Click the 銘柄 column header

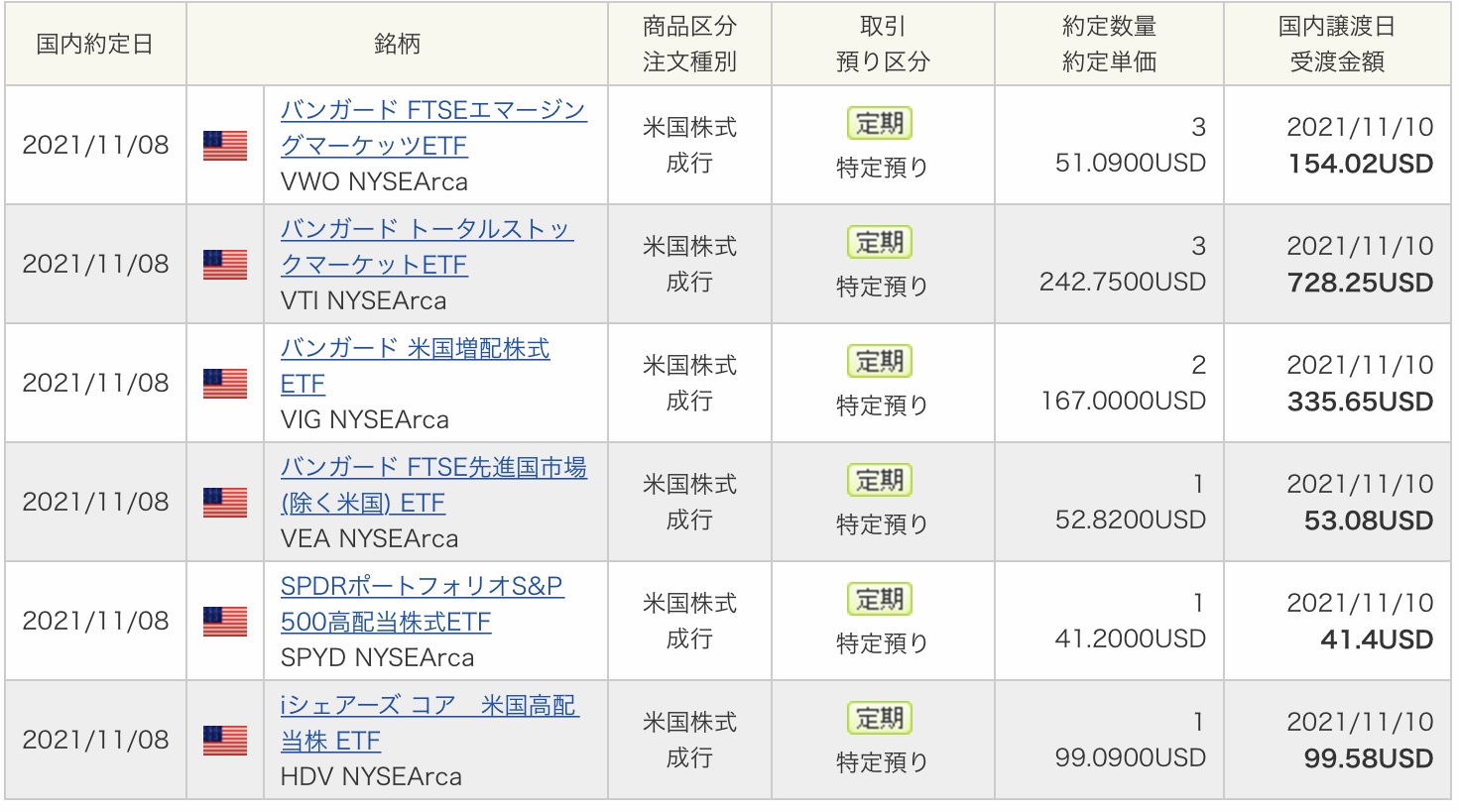(x=397, y=44)
